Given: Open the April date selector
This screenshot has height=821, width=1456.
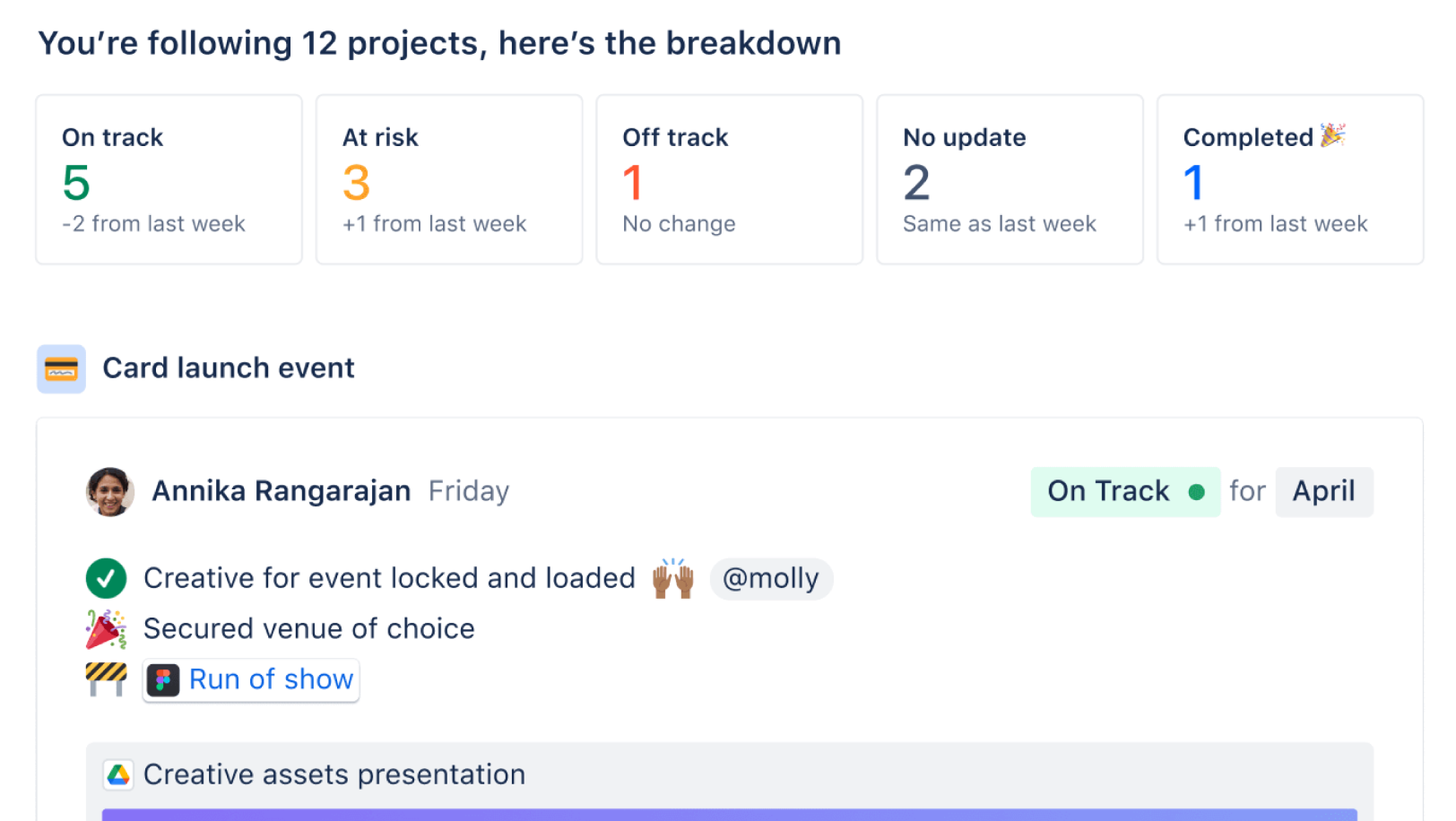Looking at the screenshot, I should click(1323, 491).
